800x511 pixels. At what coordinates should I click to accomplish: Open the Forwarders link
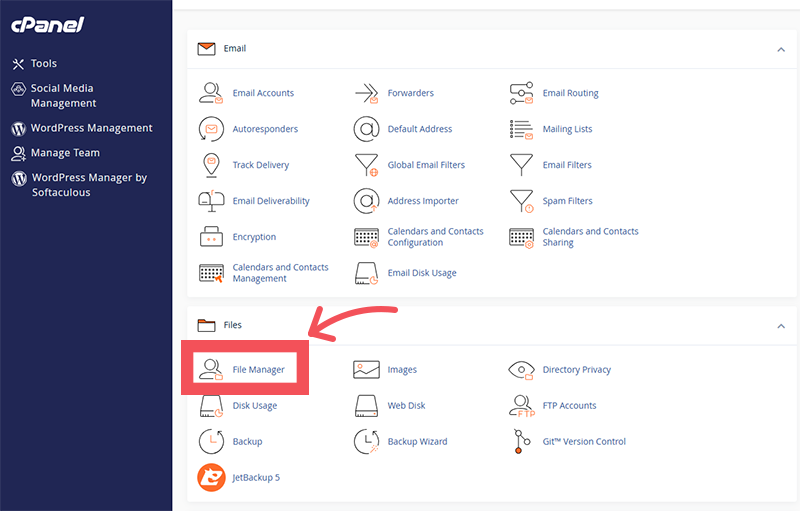tap(411, 93)
